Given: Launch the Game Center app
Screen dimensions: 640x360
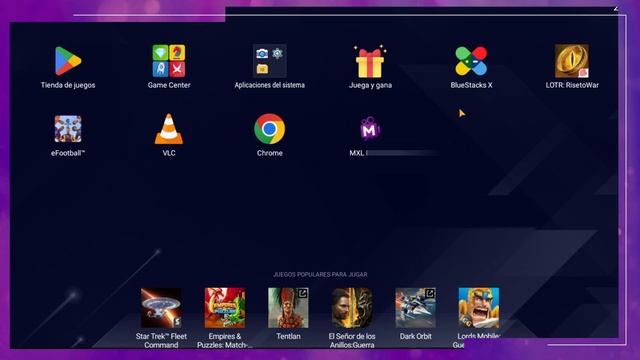Looking at the screenshot, I should (169, 61).
